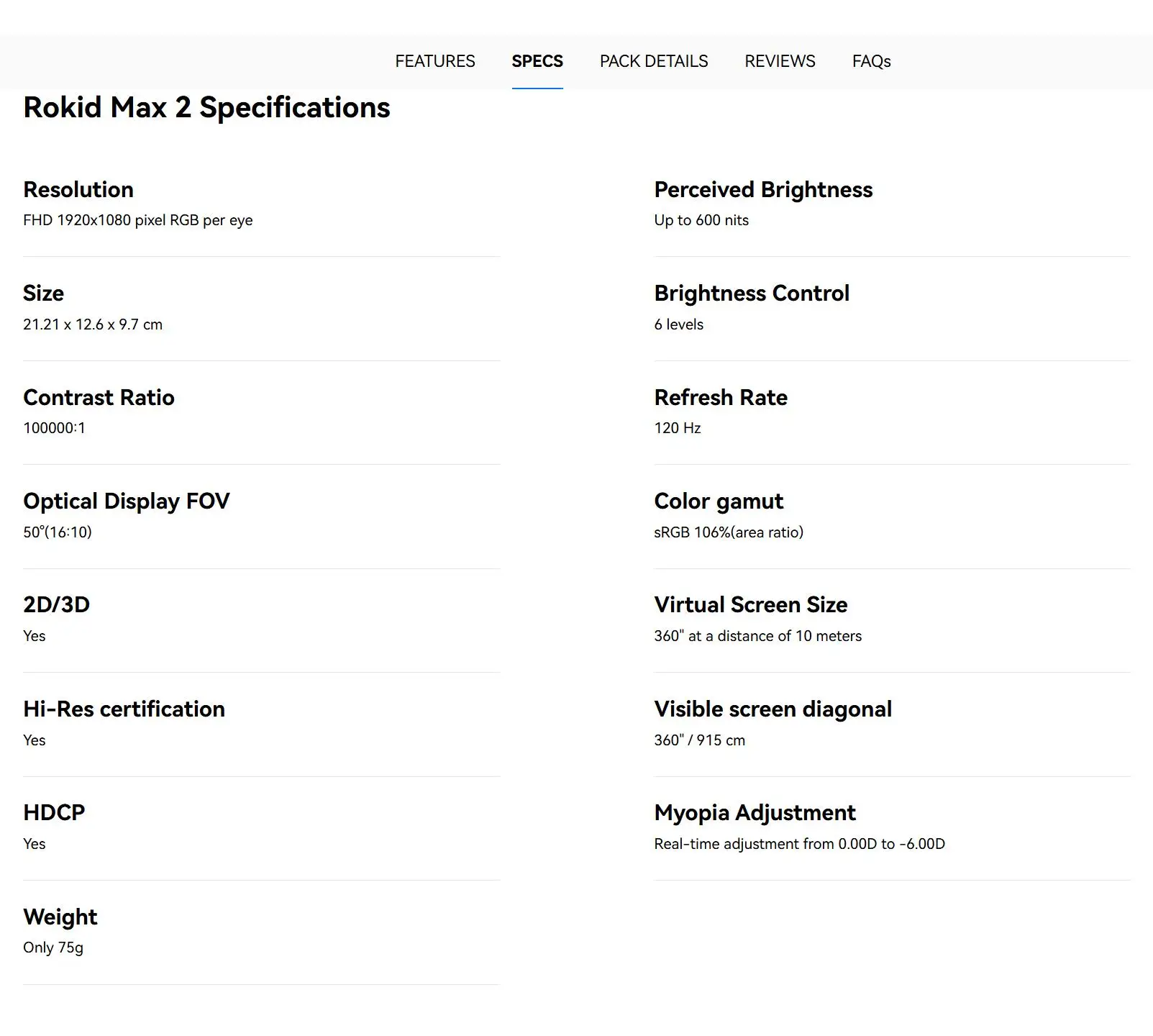
Task: Click the "360" / 915 cm" diagonal value
Action: coord(699,740)
